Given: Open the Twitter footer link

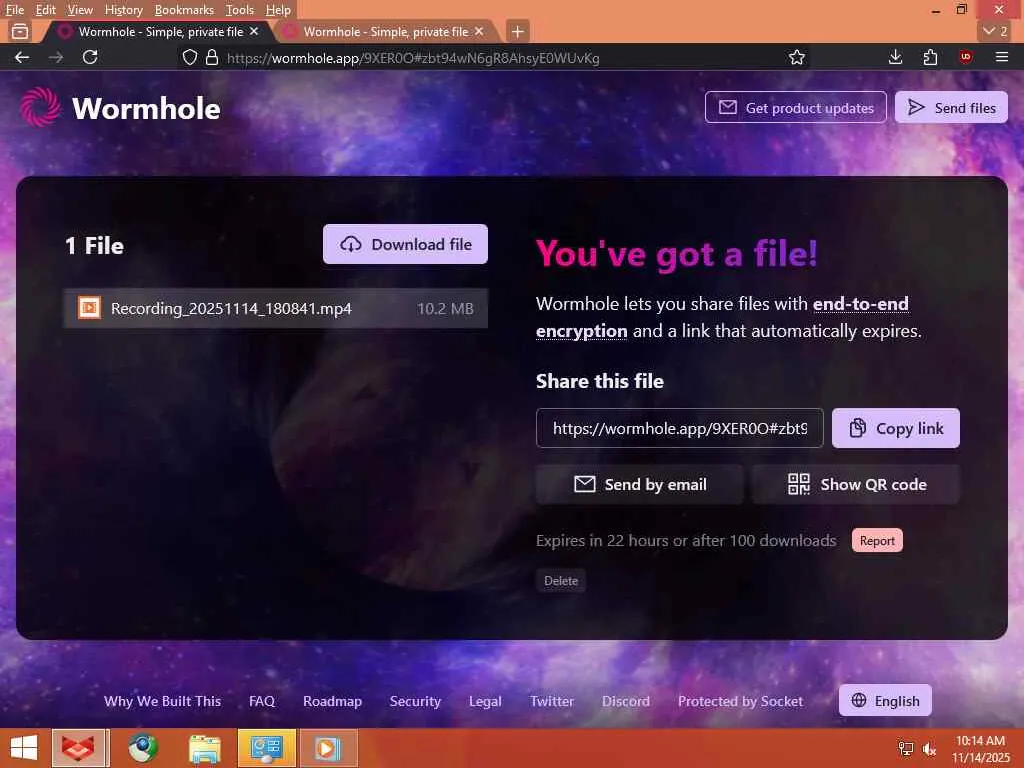Looking at the screenshot, I should [x=552, y=701].
